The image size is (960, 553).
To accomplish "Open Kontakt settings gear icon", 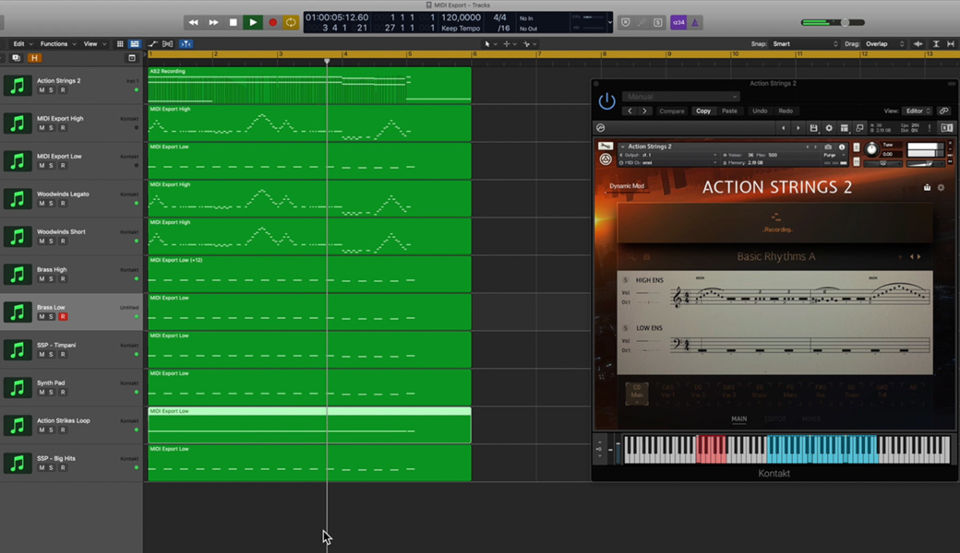I will (x=828, y=128).
